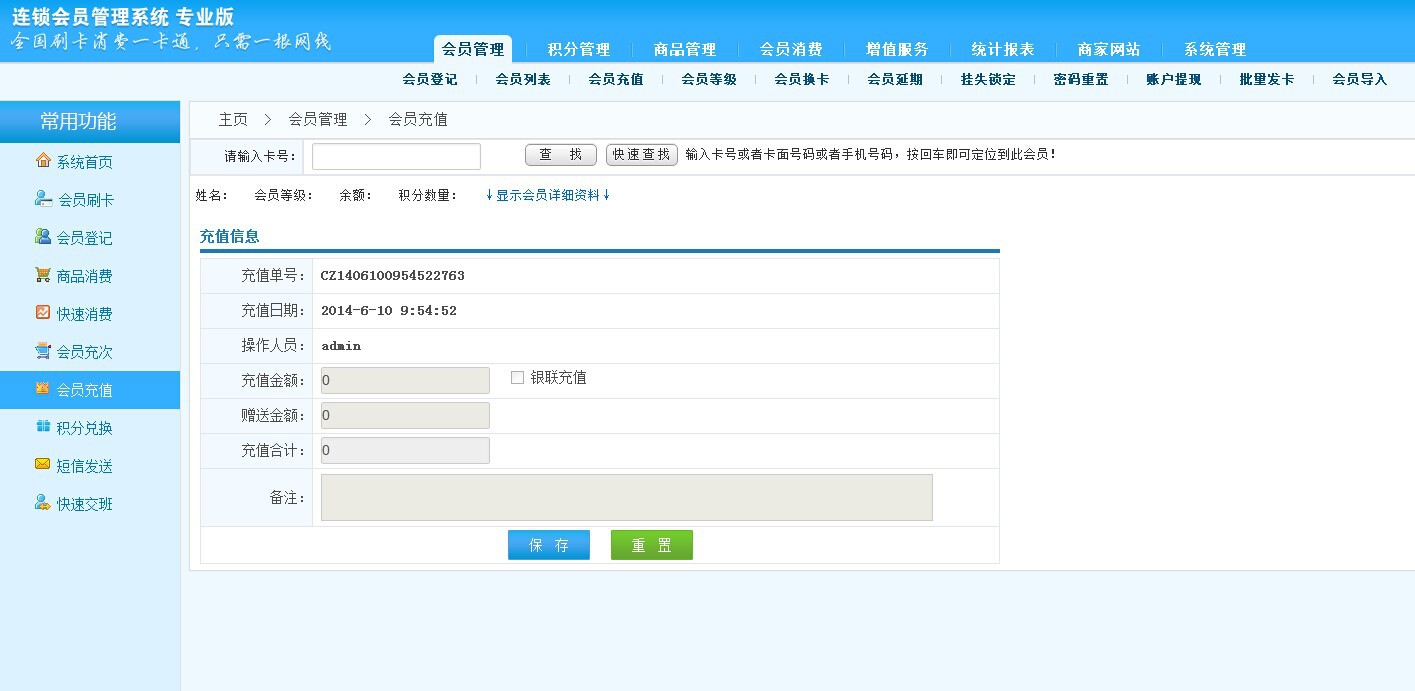Click the 充值合计 total field
Image resolution: width=1415 pixels, height=691 pixels.
pos(405,450)
